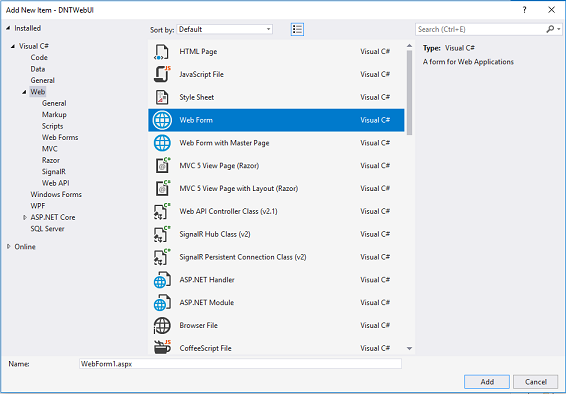
Task: Open the dialog help question mark
Action: coord(524,10)
